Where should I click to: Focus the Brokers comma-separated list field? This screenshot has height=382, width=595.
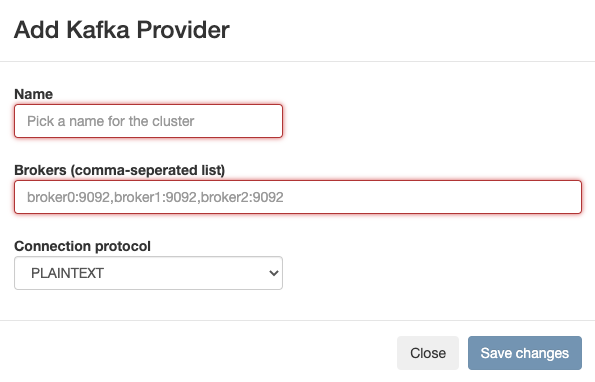298,197
